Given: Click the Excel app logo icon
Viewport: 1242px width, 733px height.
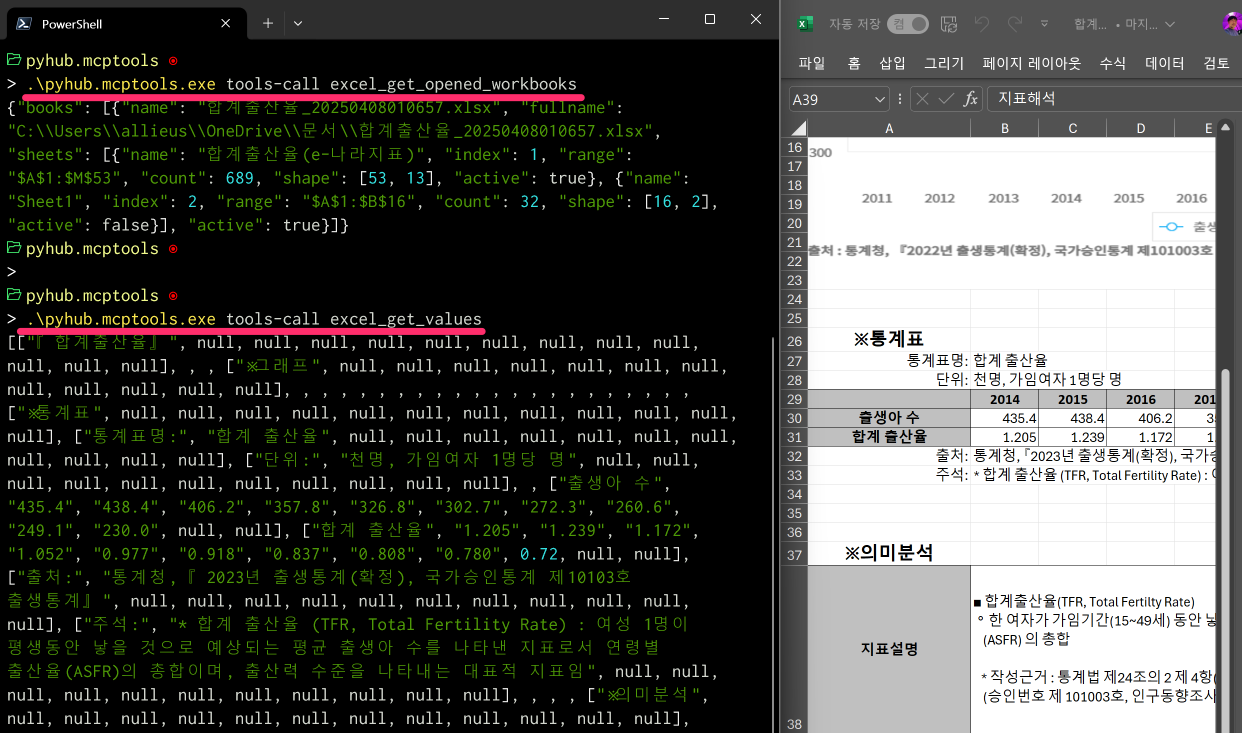Looking at the screenshot, I should pyautogui.click(x=806, y=24).
